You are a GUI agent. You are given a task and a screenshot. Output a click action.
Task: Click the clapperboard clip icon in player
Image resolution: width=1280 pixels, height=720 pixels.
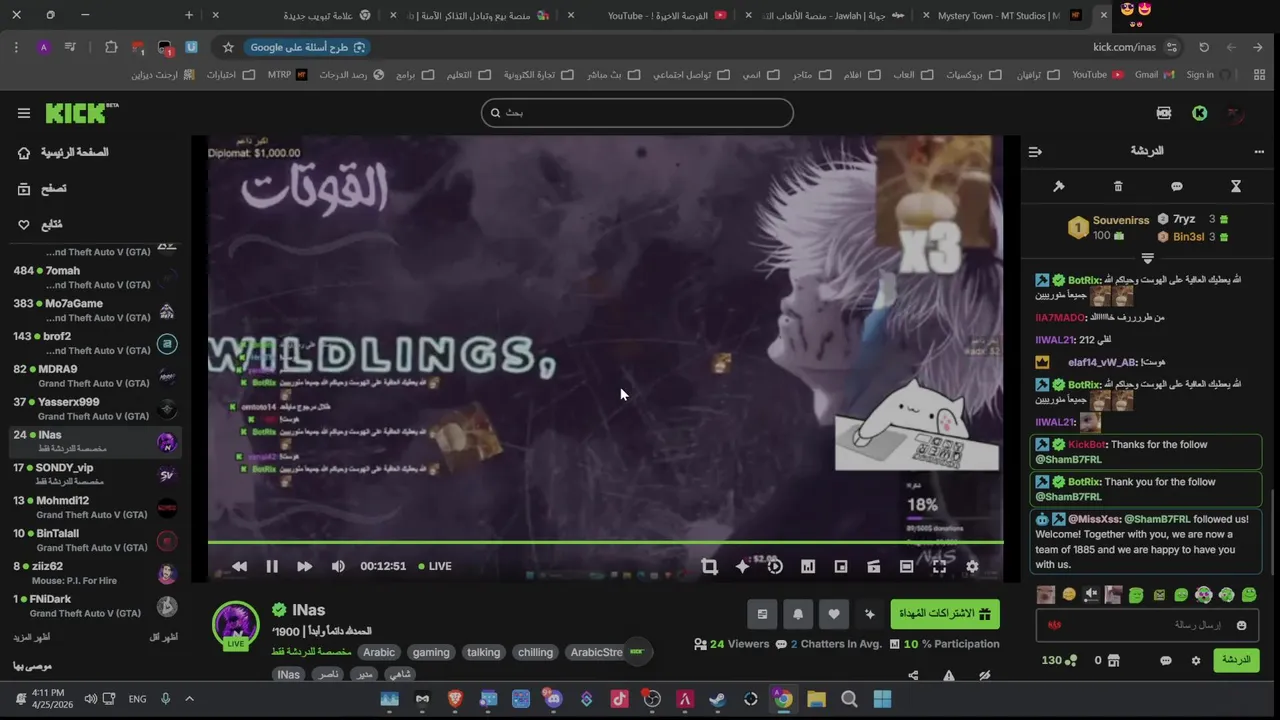(873, 566)
